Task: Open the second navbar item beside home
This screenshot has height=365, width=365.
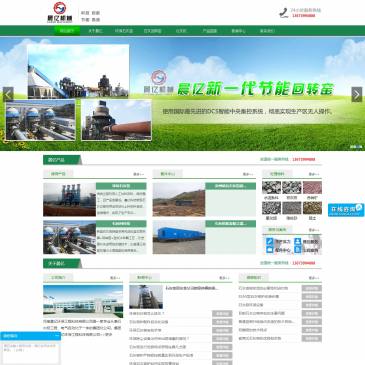Action: [x=95, y=31]
